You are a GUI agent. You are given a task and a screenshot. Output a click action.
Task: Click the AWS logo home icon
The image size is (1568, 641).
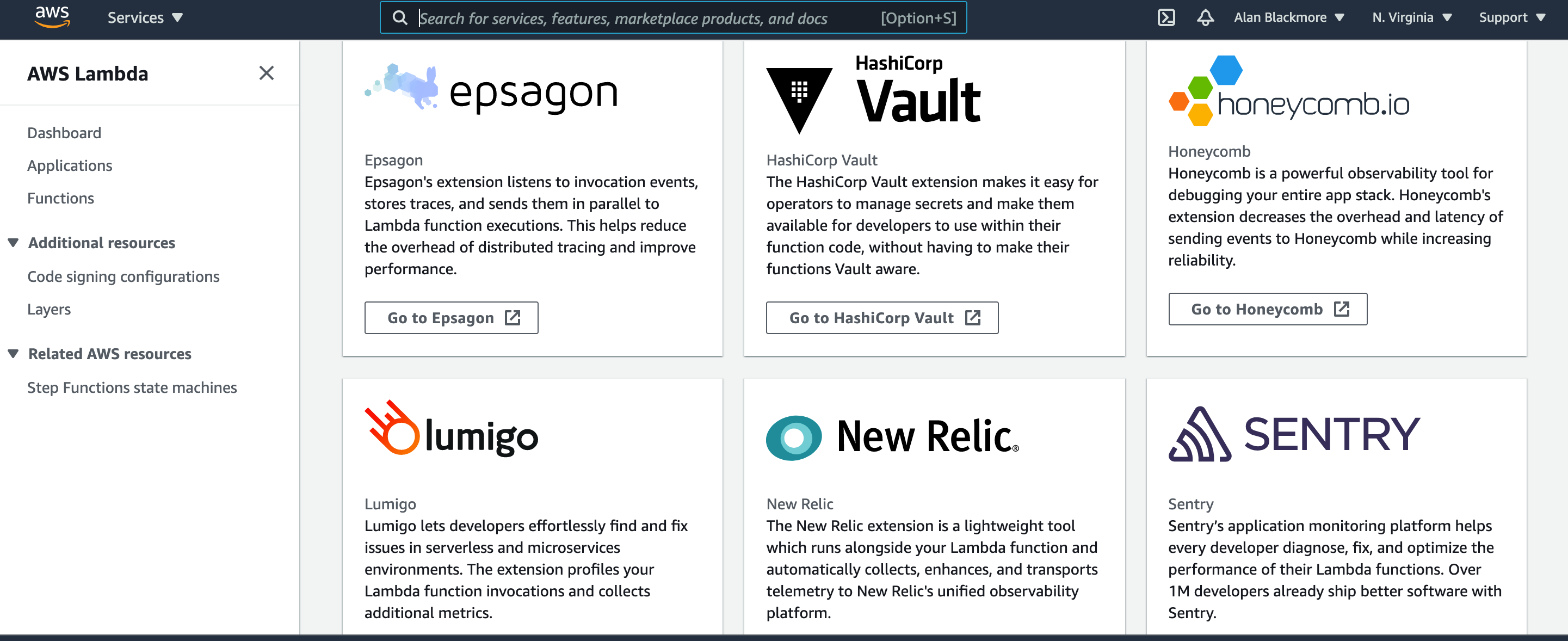pos(52,17)
